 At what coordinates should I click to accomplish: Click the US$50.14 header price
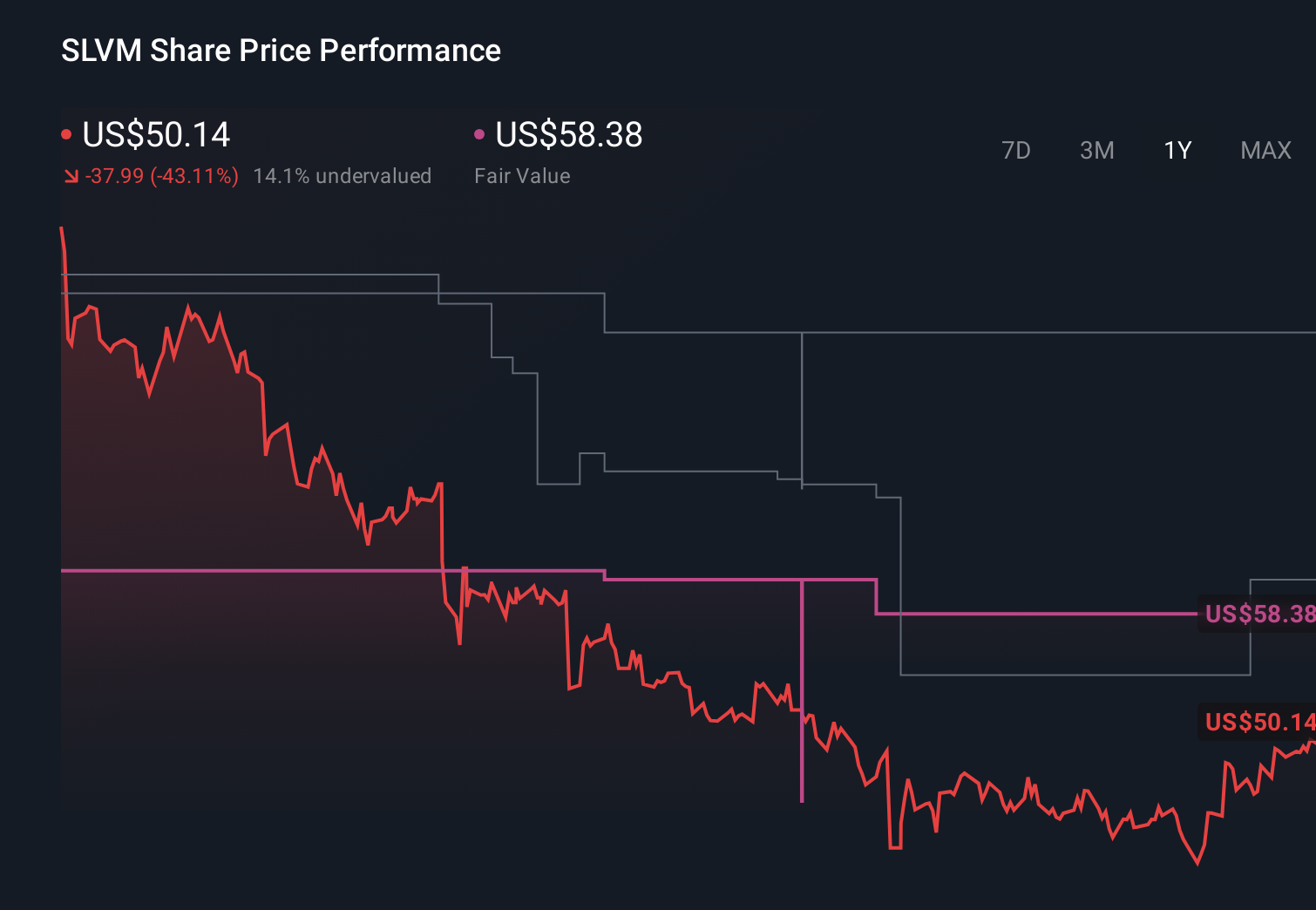[155, 135]
